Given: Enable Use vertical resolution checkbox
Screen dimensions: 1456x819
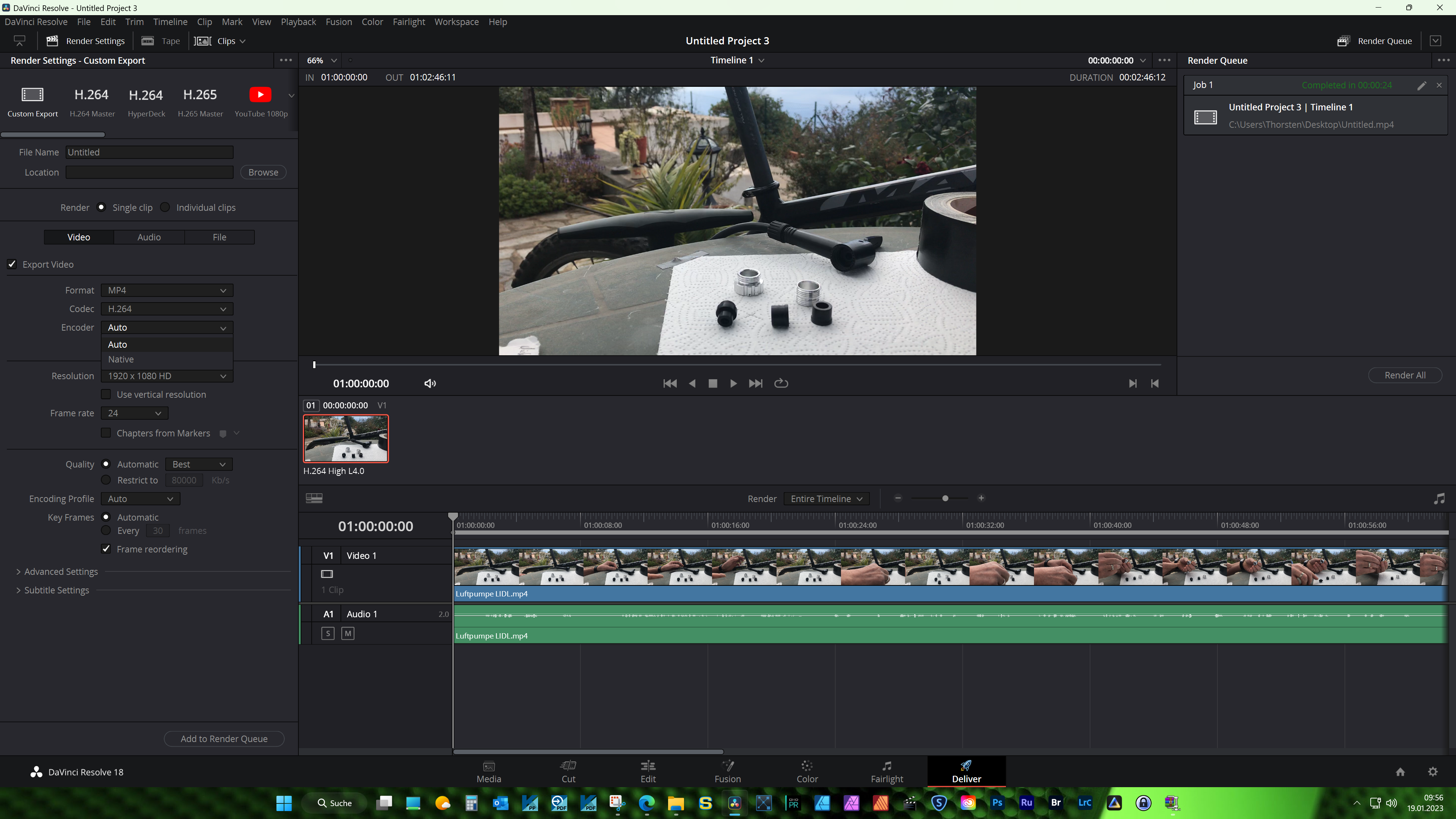Looking at the screenshot, I should (106, 394).
